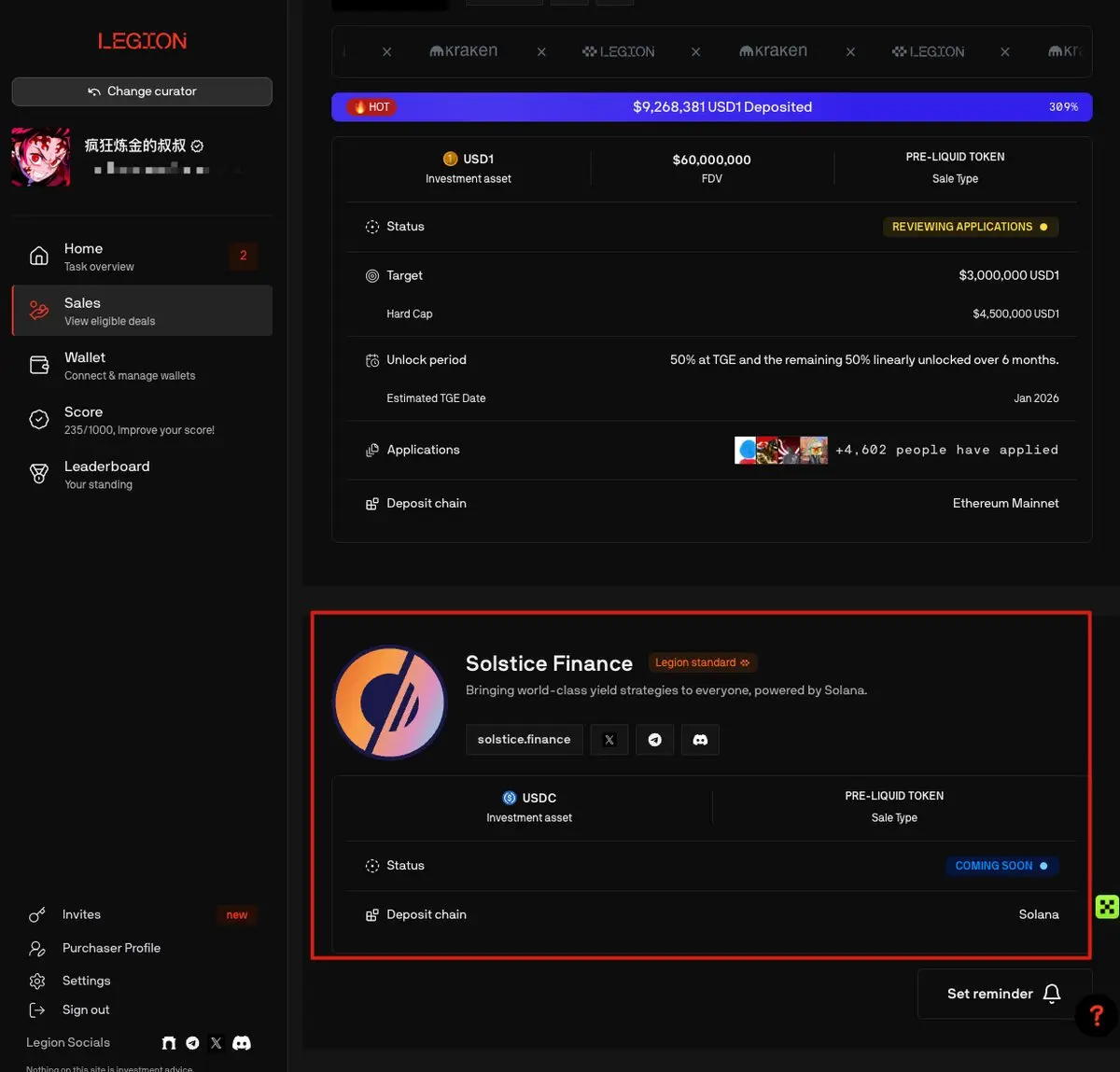Click the Unlock period calendar icon

[x=372, y=360]
